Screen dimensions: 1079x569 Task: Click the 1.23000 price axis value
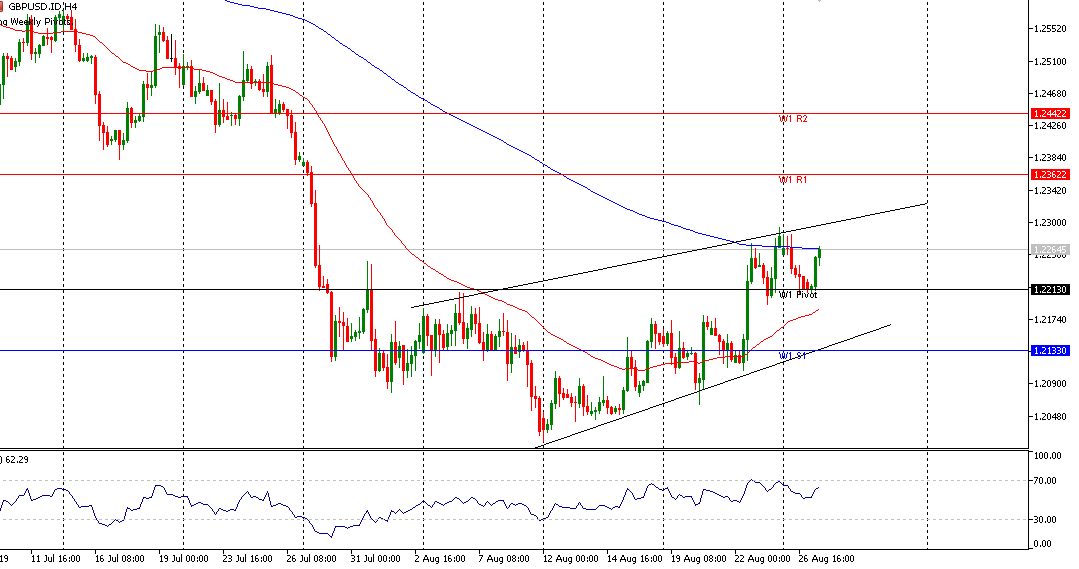click(1050, 223)
